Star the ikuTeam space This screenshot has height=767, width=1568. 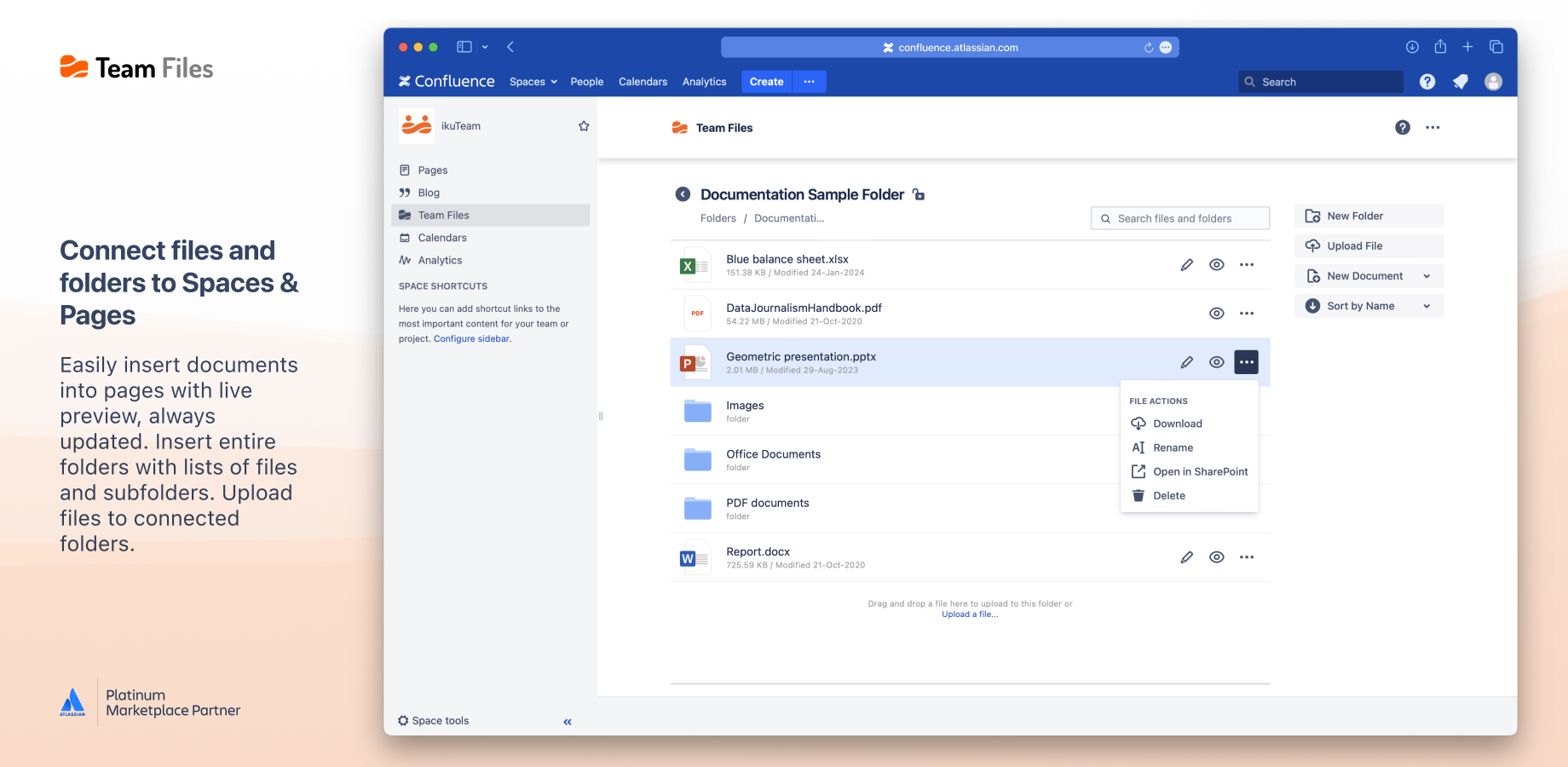pos(584,126)
